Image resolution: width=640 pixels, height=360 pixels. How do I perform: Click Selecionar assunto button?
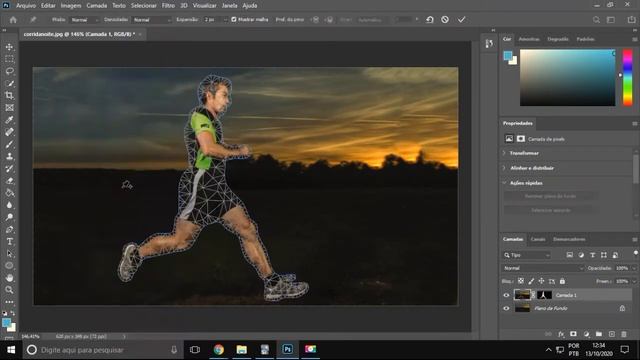point(550,210)
